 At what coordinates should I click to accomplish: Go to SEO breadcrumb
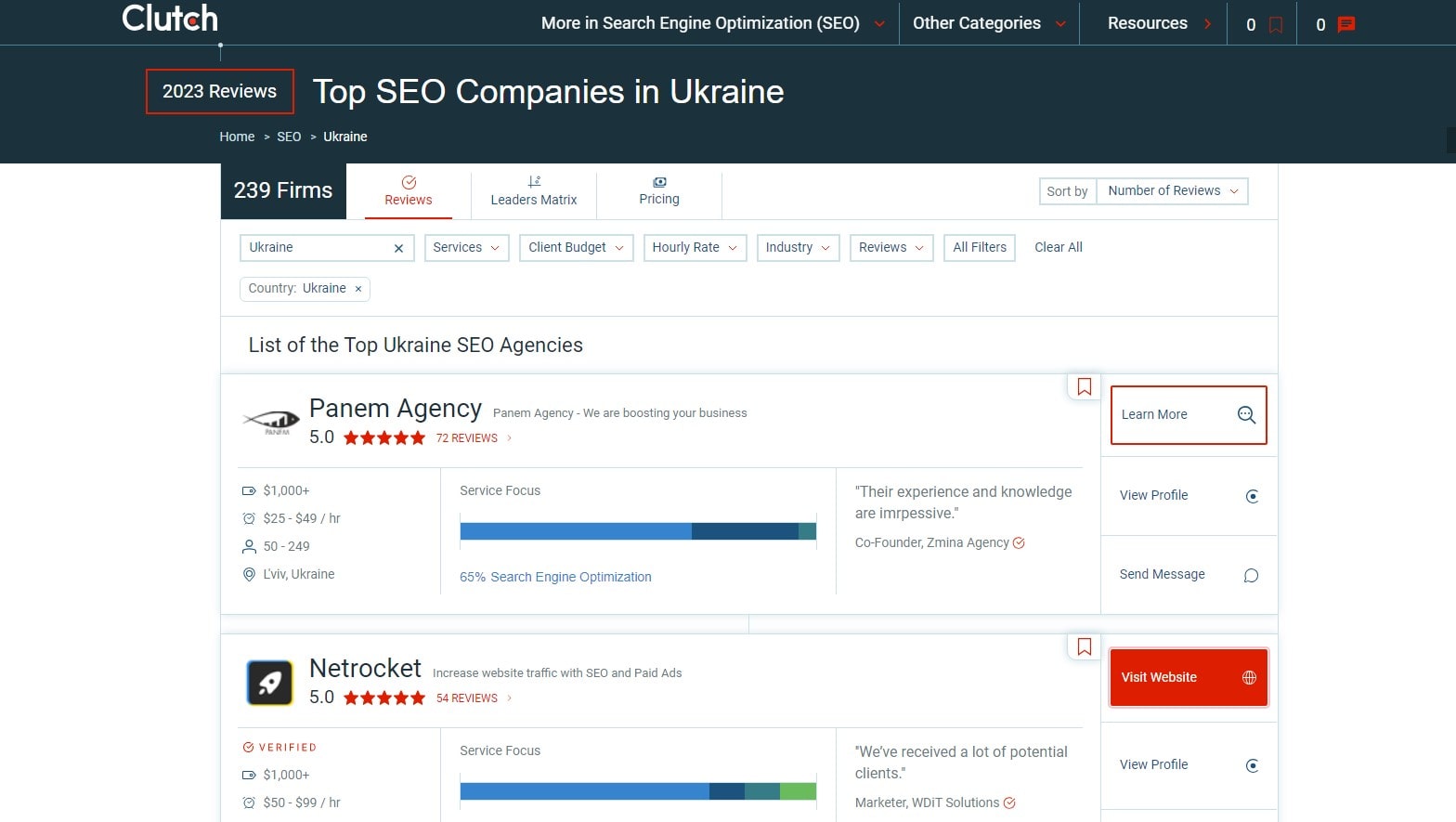(x=289, y=137)
